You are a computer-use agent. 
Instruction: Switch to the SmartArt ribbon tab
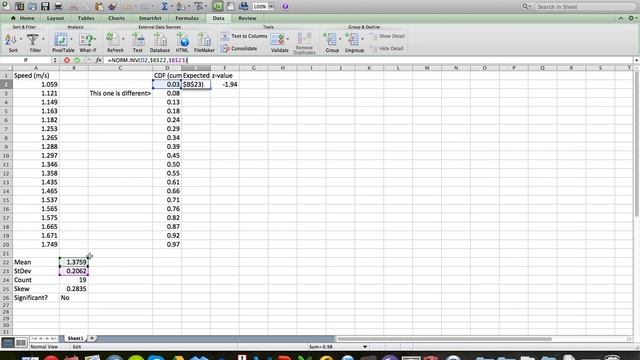[150, 18]
